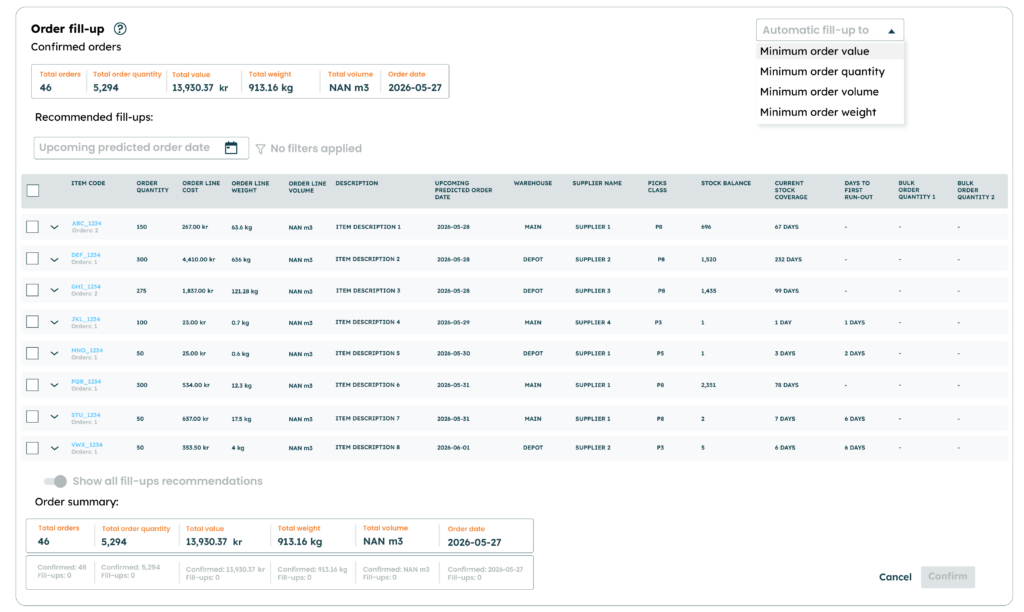This screenshot has width=1024, height=612.
Task: Click the Confirm button
Action: click(948, 577)
